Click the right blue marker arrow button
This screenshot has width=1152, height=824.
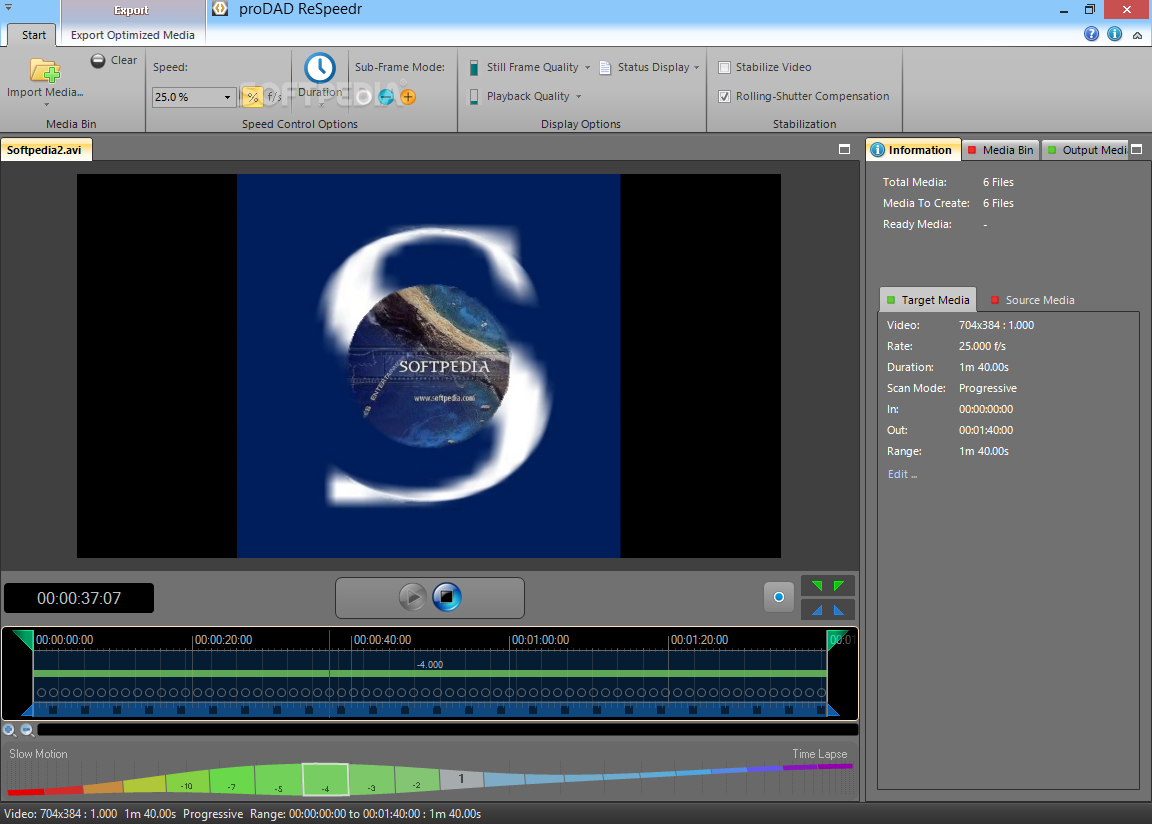[838, 610]
